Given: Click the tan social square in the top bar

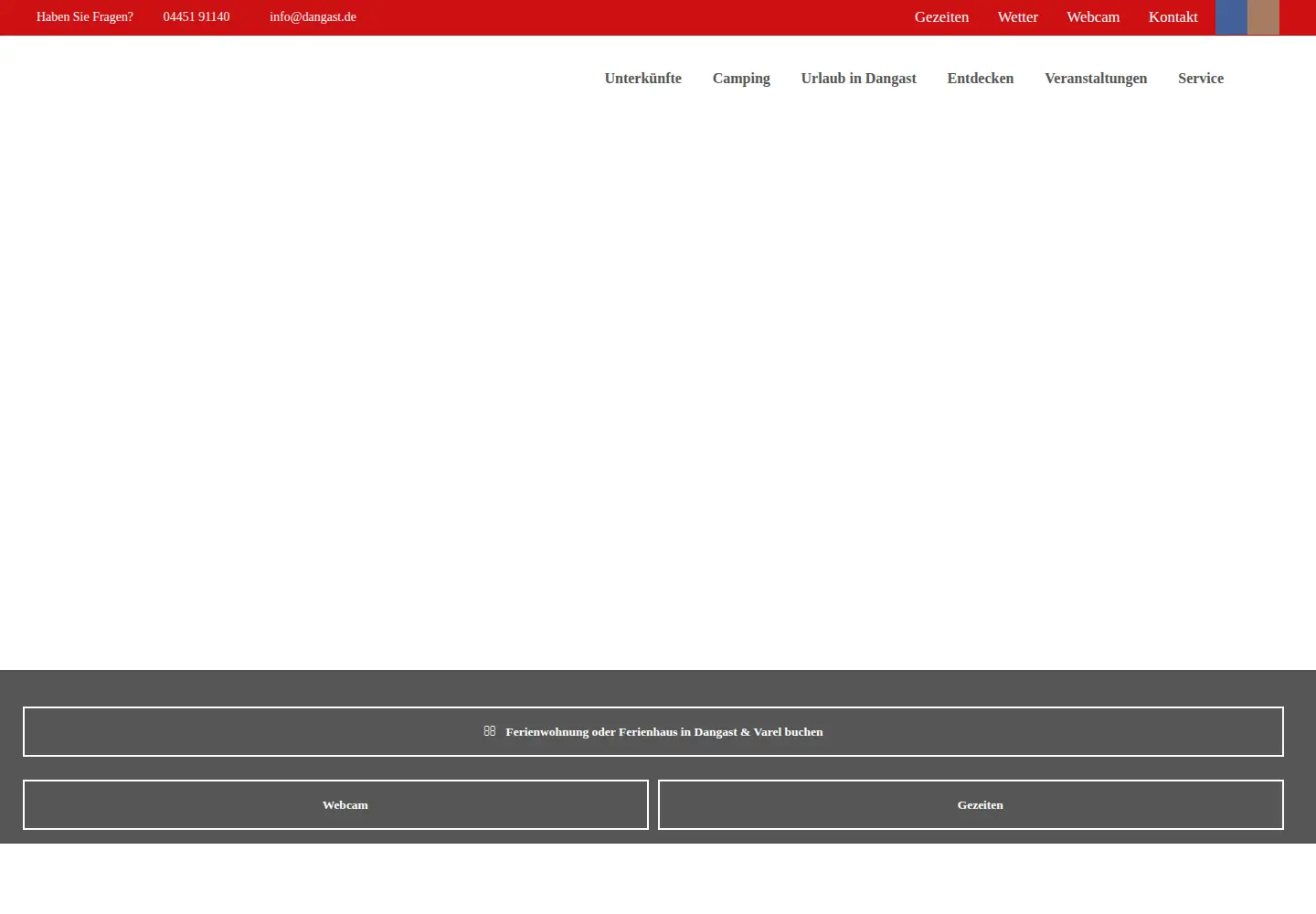Looking at the screenshot, I should click(1263, 17).
